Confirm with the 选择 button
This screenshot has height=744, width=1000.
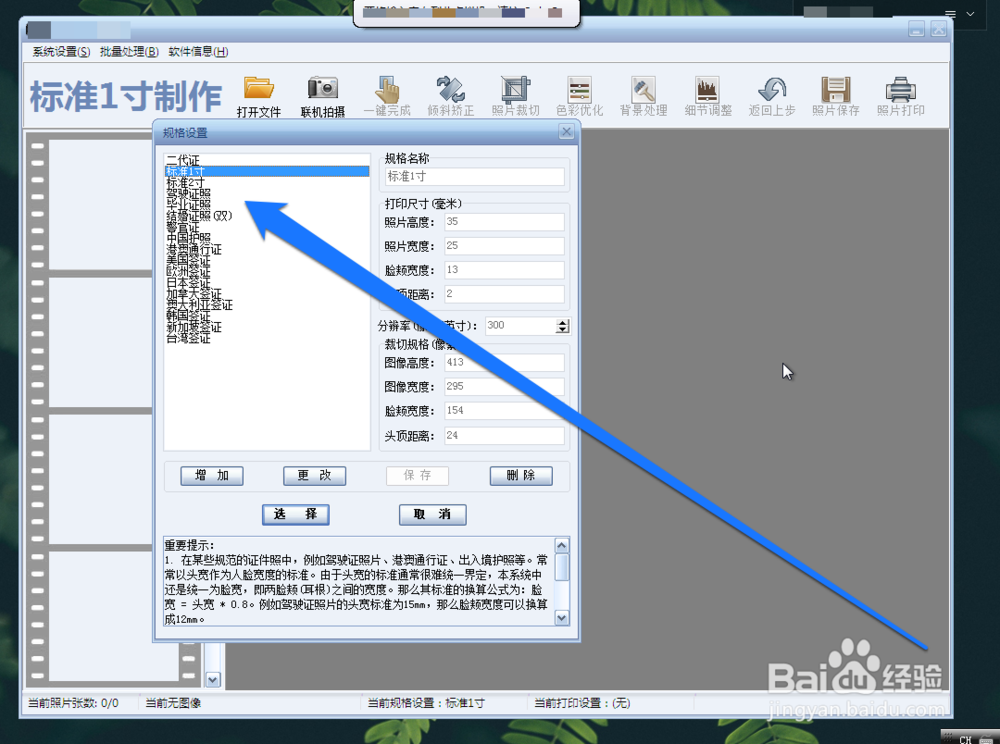point(296,514)
